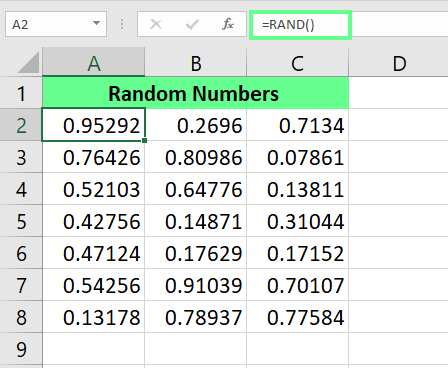This screenshot has width=448, height=368.
Task: Select column A header
Action: click(x=94, y=63)
